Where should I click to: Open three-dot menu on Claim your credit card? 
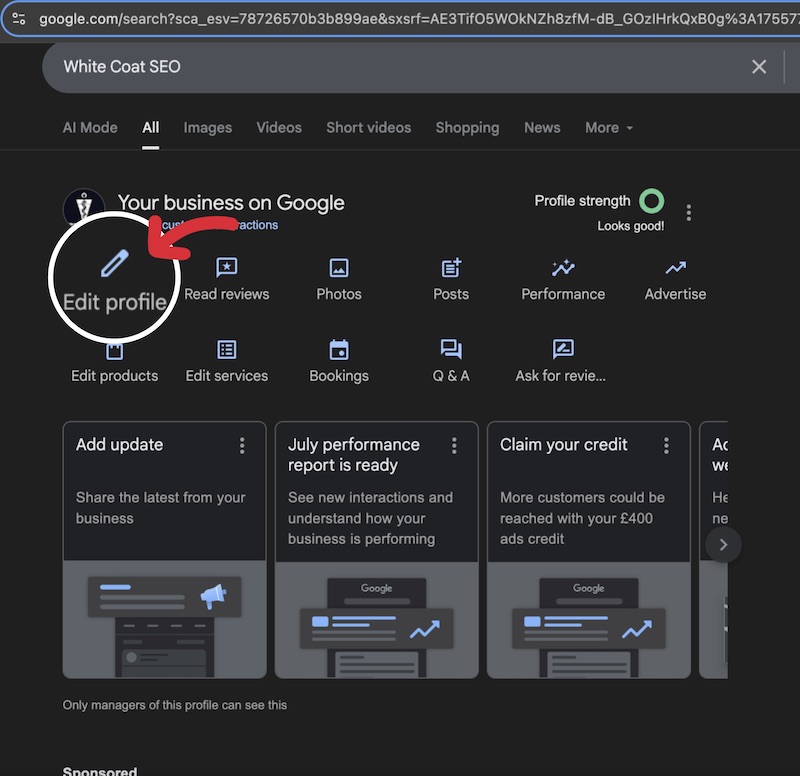click(666, 445)
